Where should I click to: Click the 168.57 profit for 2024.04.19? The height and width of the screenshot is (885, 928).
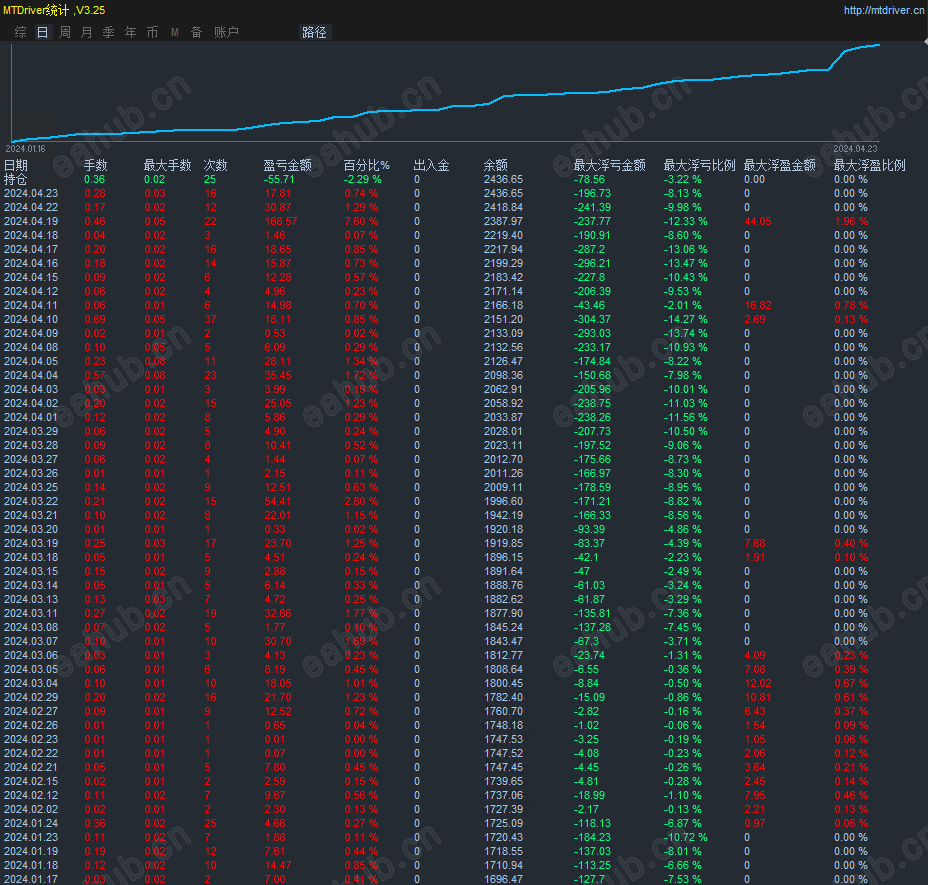(281, 221)
